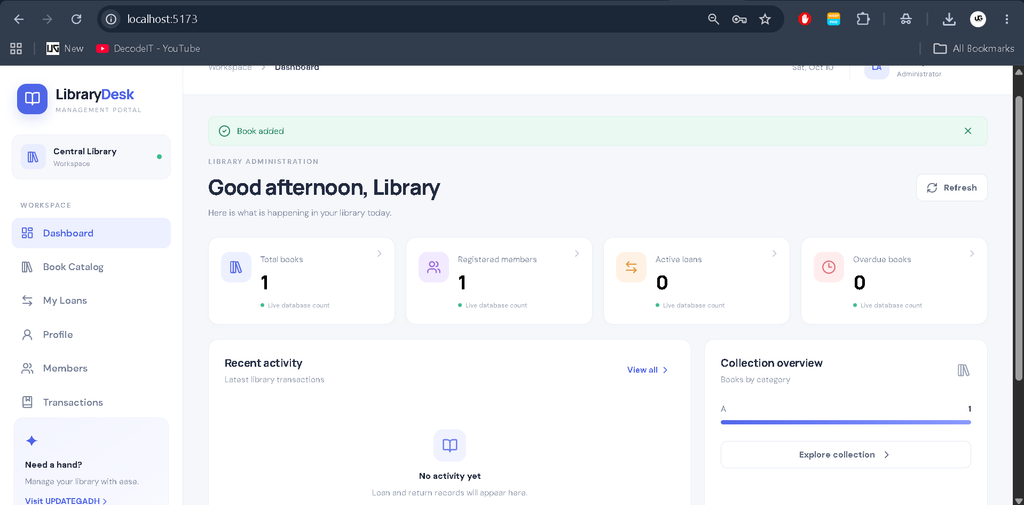Click the Recent activity heading
This screenshot has width=1024, height=505.
pos(263,363)
